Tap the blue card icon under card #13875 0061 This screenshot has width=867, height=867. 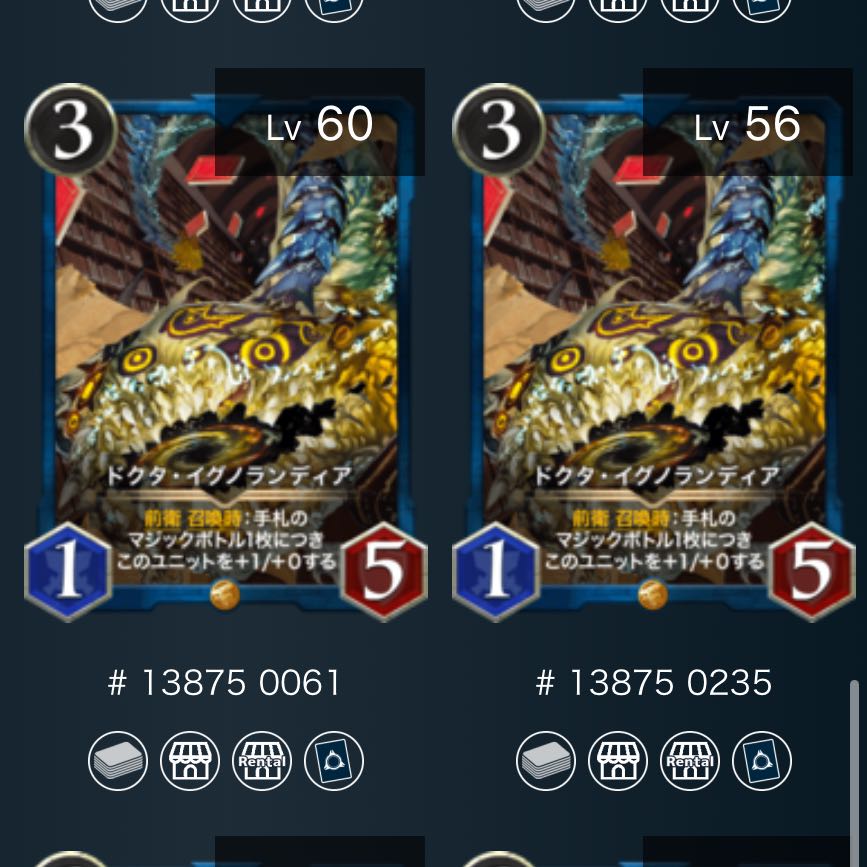click(x=334, y=761)
